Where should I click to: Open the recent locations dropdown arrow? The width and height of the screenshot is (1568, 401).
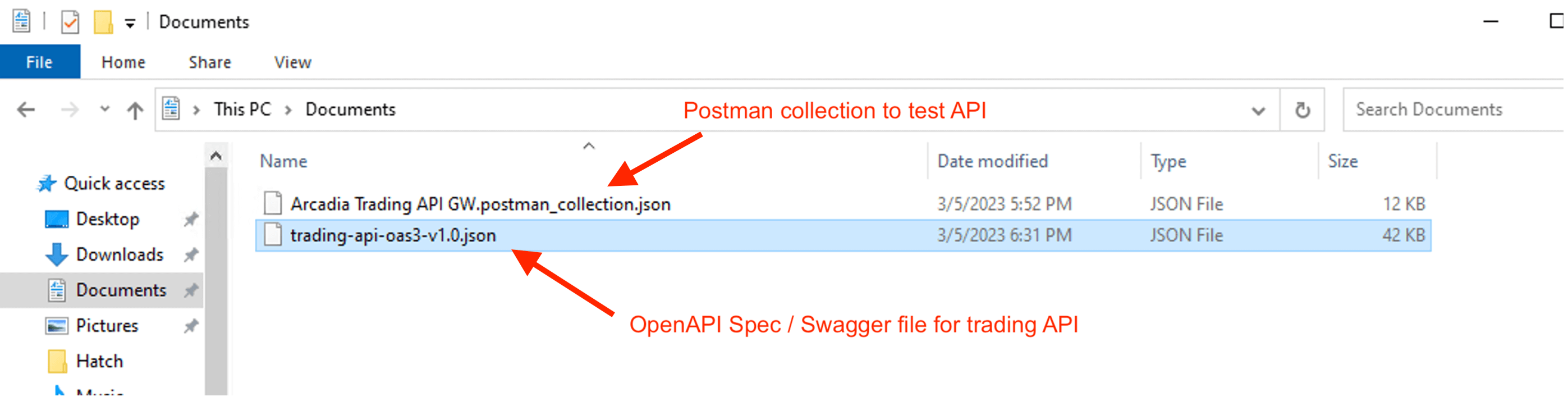(x=105, y=110)
